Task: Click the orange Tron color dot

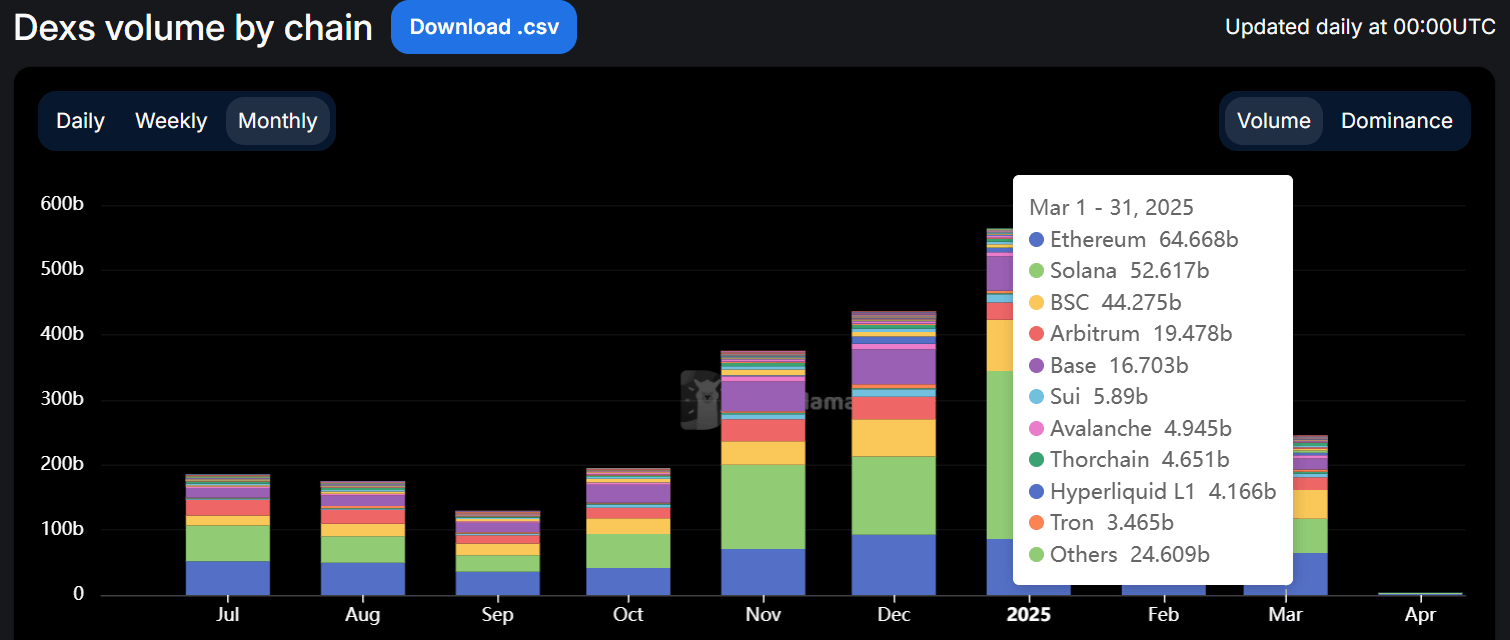Action: 1036,522
